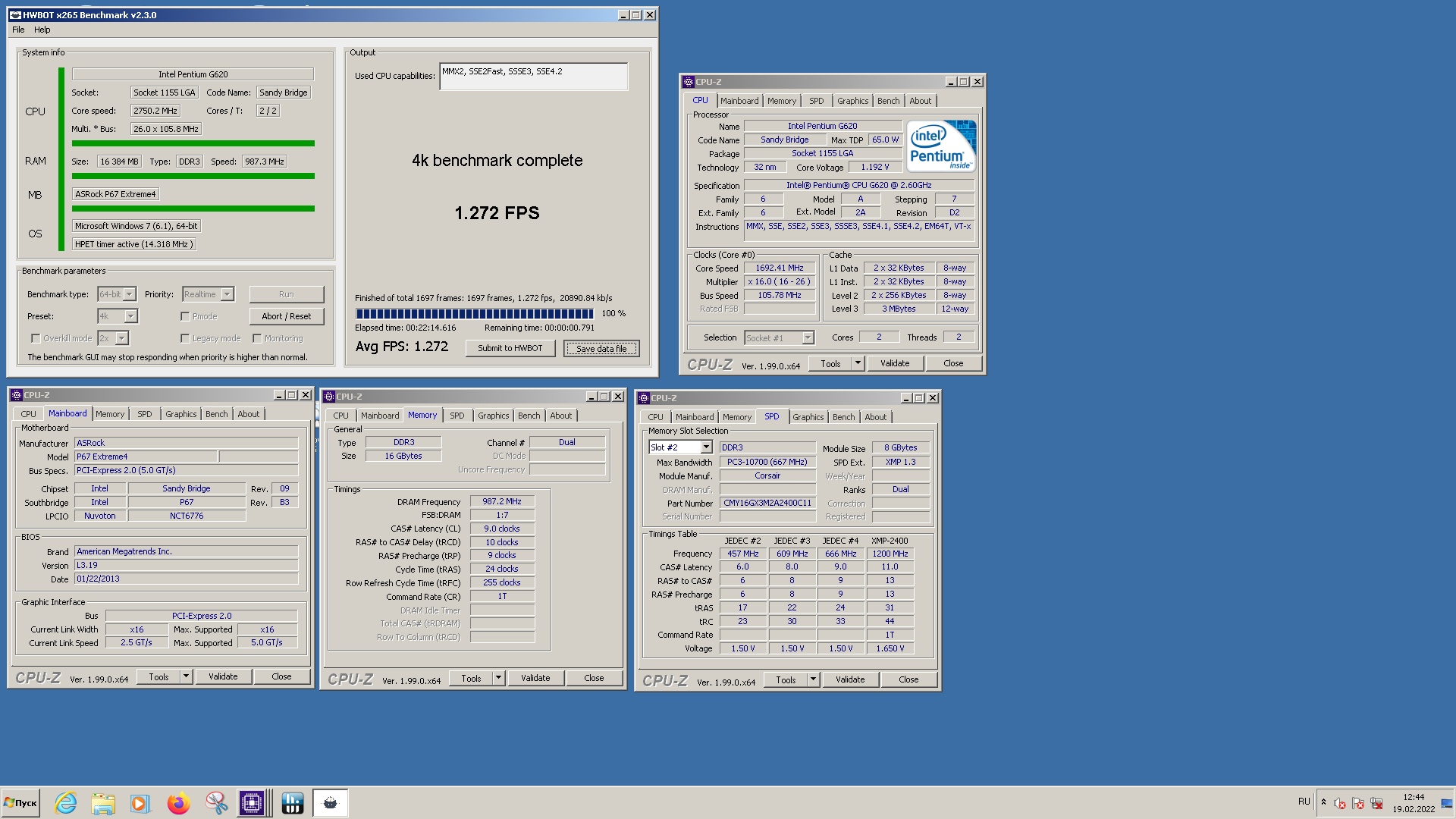
Task: Open the Help menu in HWBOT
Action: click(42, 30)
